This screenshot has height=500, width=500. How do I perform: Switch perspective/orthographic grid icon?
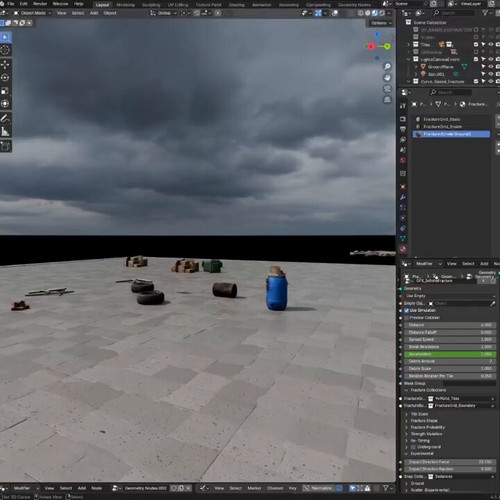click(387, 100)
